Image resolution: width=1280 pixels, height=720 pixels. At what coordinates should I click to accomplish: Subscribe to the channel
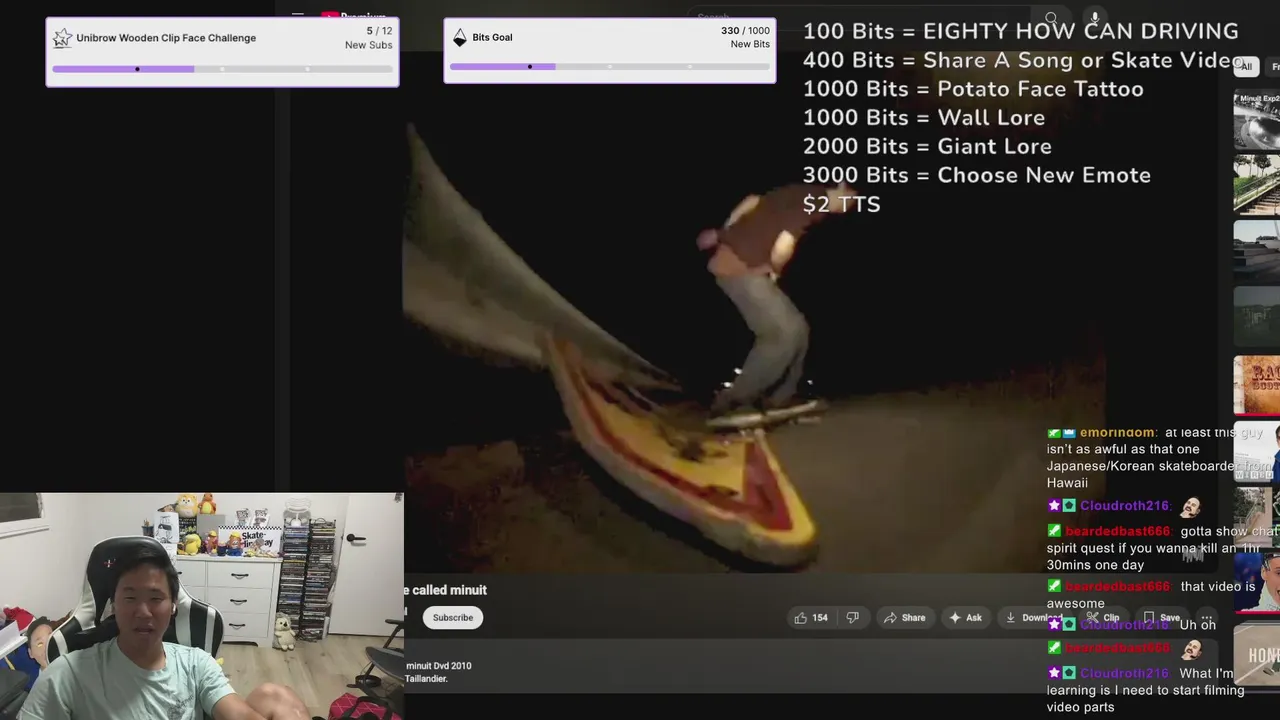click(453, 618)
